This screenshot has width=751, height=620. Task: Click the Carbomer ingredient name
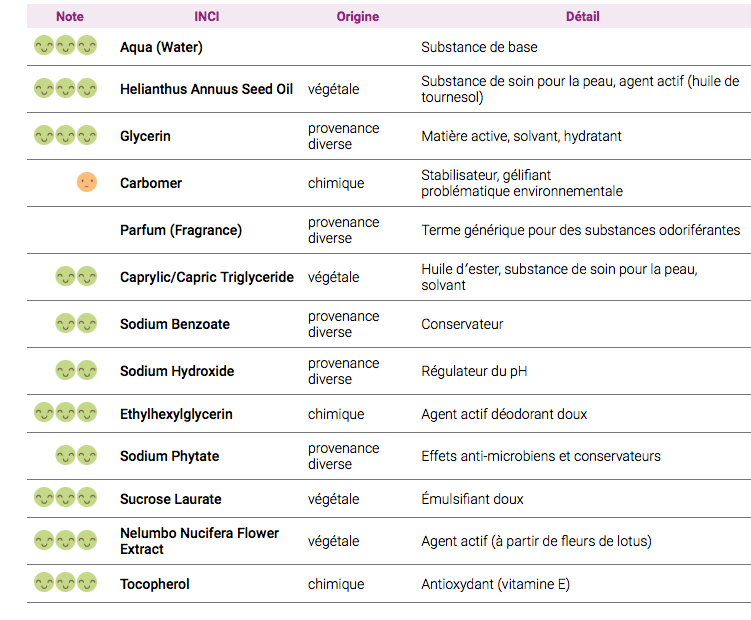point(151,183)
